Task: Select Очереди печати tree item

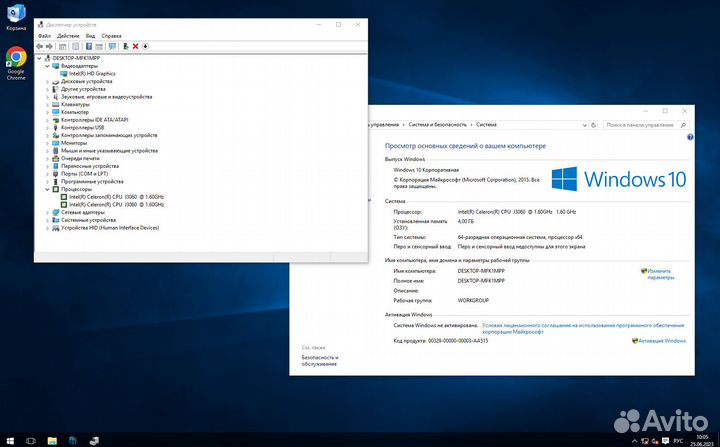Action: [80, 158]
